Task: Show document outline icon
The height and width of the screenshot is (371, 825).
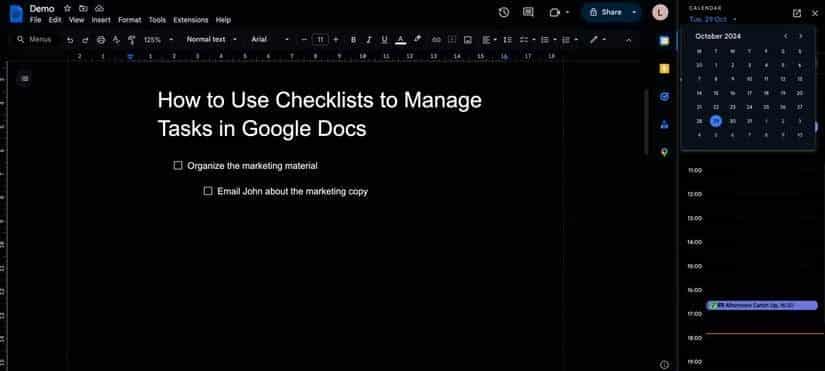Action: (x=25, y=78)
